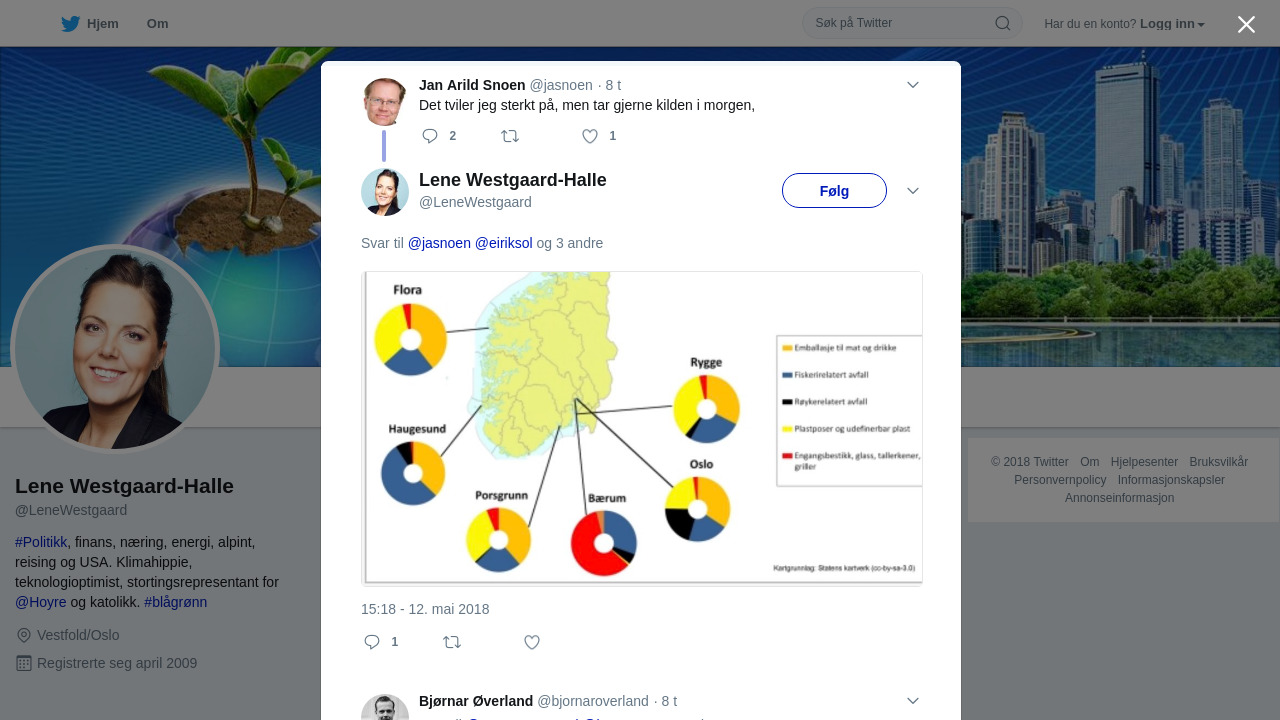Open the Annonseinformasjon footer link
1280x720 pixels.
tap(1119, 498)
